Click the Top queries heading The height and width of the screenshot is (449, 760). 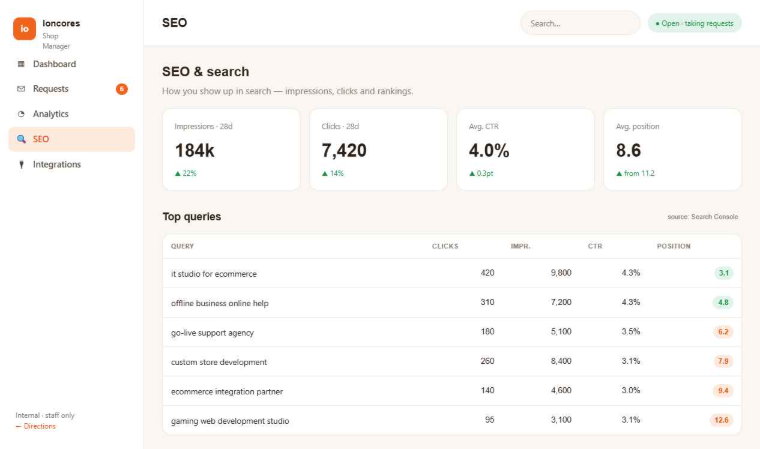pos(191,217)
